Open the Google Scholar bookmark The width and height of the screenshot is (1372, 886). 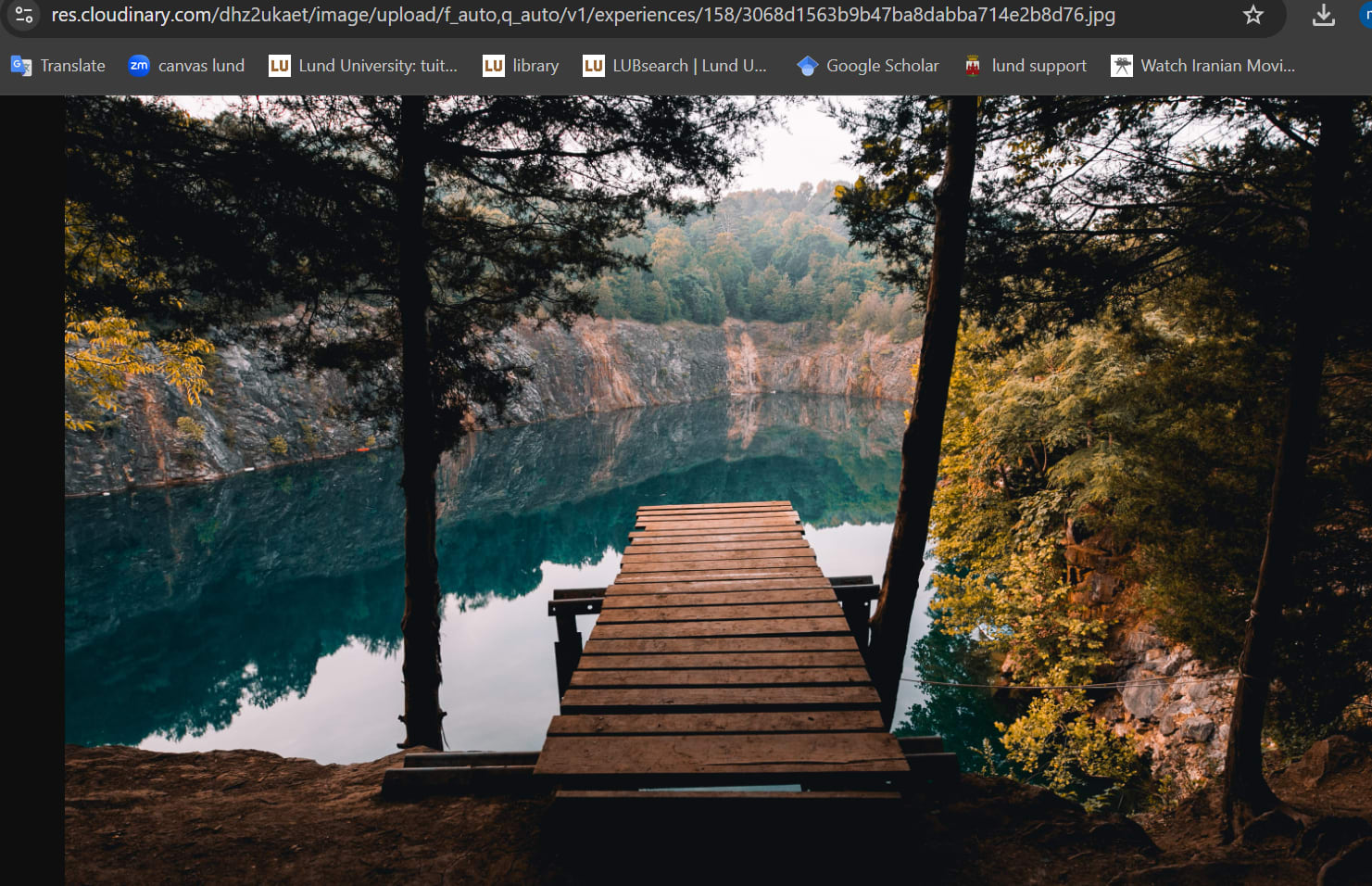(x=867, y=66)
